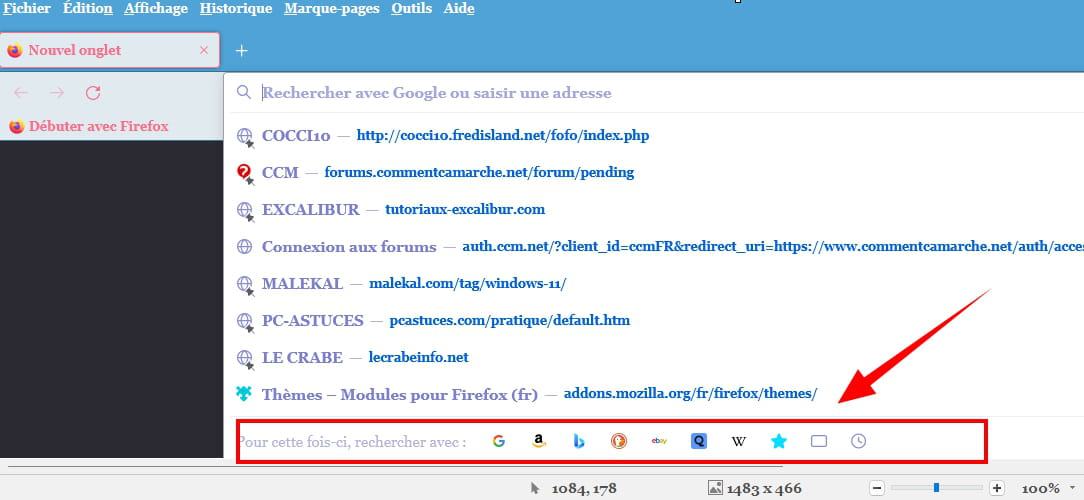Screen dimensions: 1084x500
Task: Click cursor position icon in status bar
Action: coord(535,488)
